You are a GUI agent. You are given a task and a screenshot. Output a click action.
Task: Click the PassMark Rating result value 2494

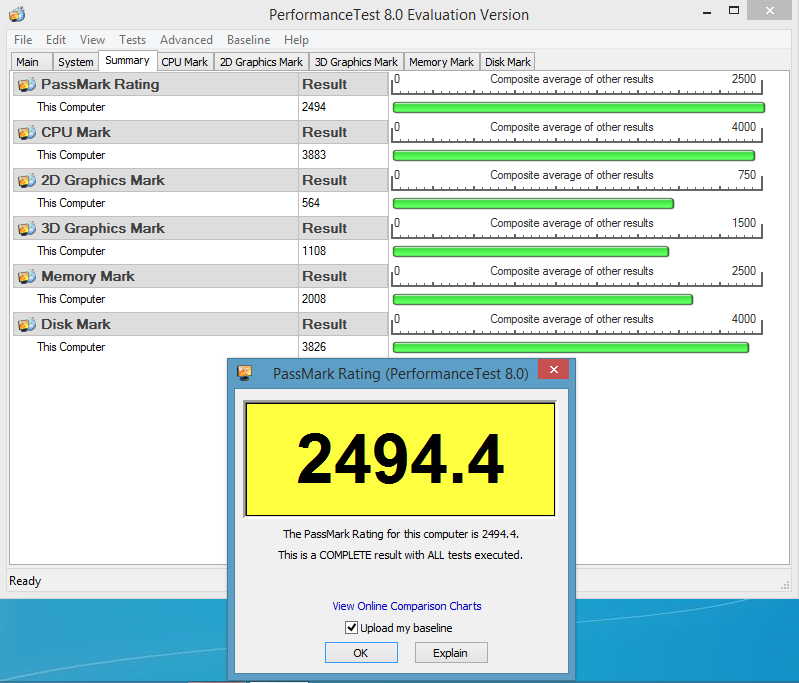point(313,107)
